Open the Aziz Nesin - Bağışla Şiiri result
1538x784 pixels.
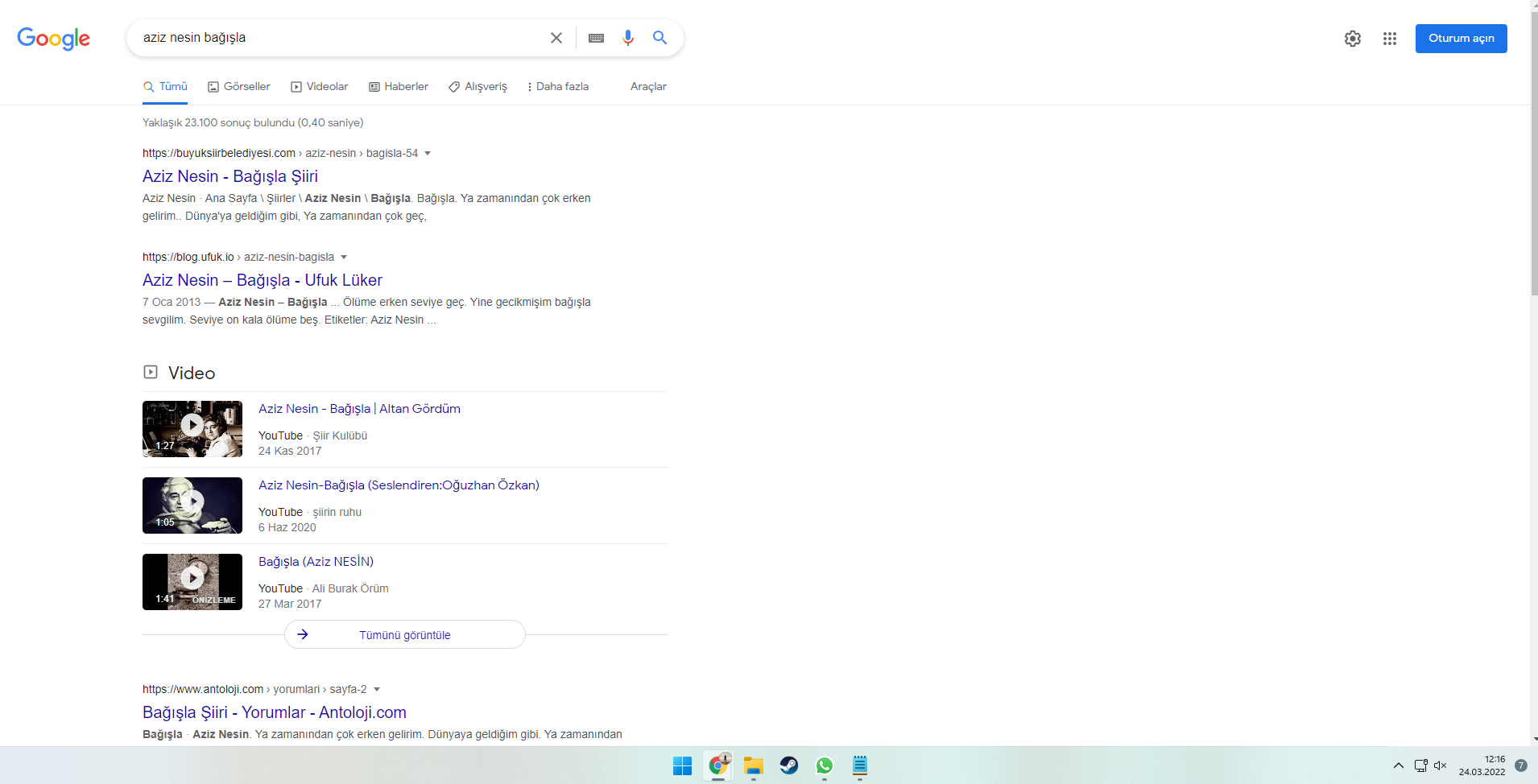point(230,176)
